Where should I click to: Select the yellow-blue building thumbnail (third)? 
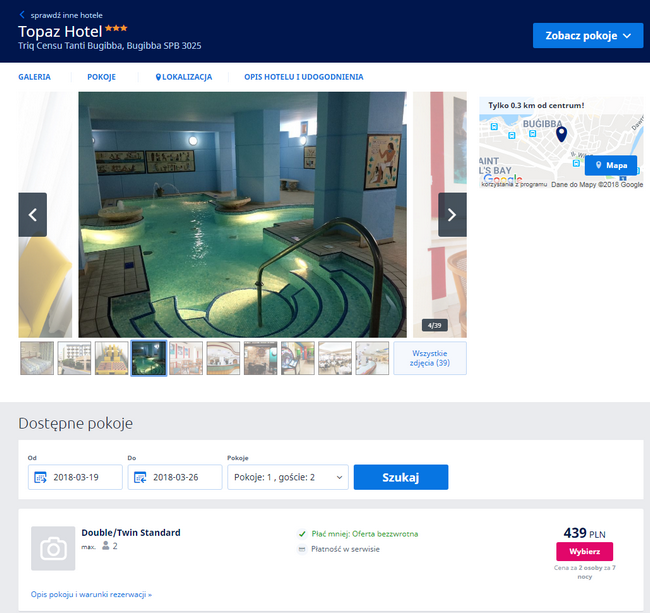[x=112, y=358]
